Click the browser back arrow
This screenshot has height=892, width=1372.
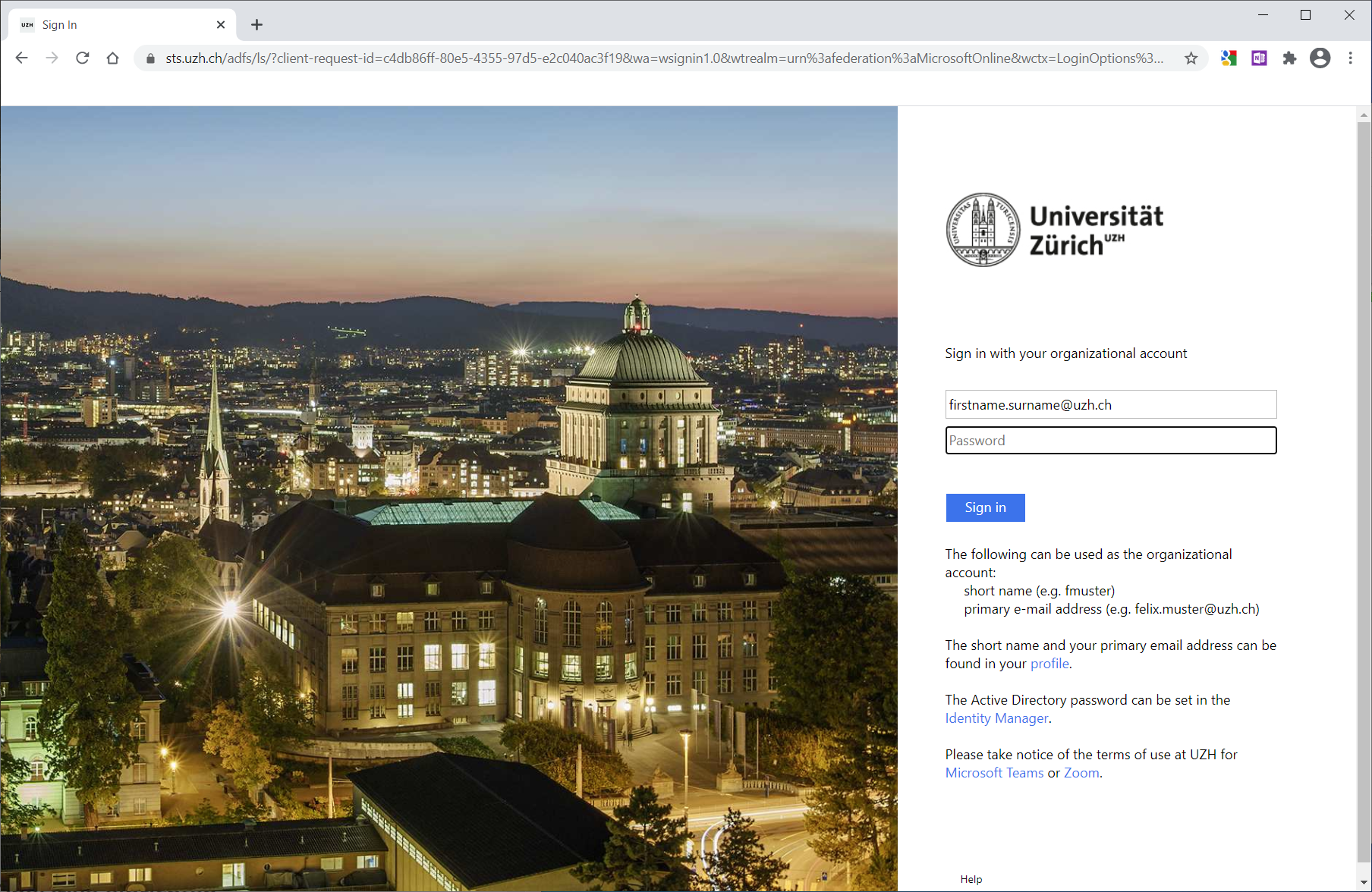pyautogui.click(x=21, y=58)
